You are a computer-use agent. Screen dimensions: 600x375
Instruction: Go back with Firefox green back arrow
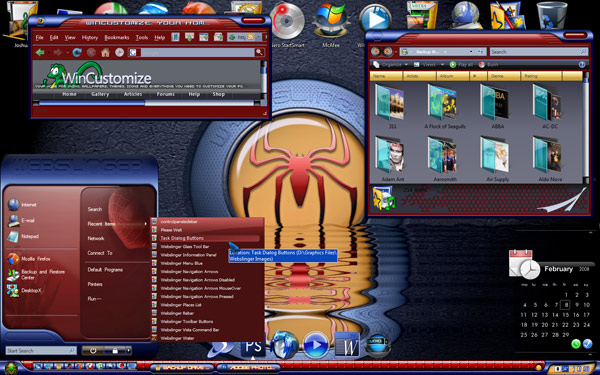(x=40, y=52)
